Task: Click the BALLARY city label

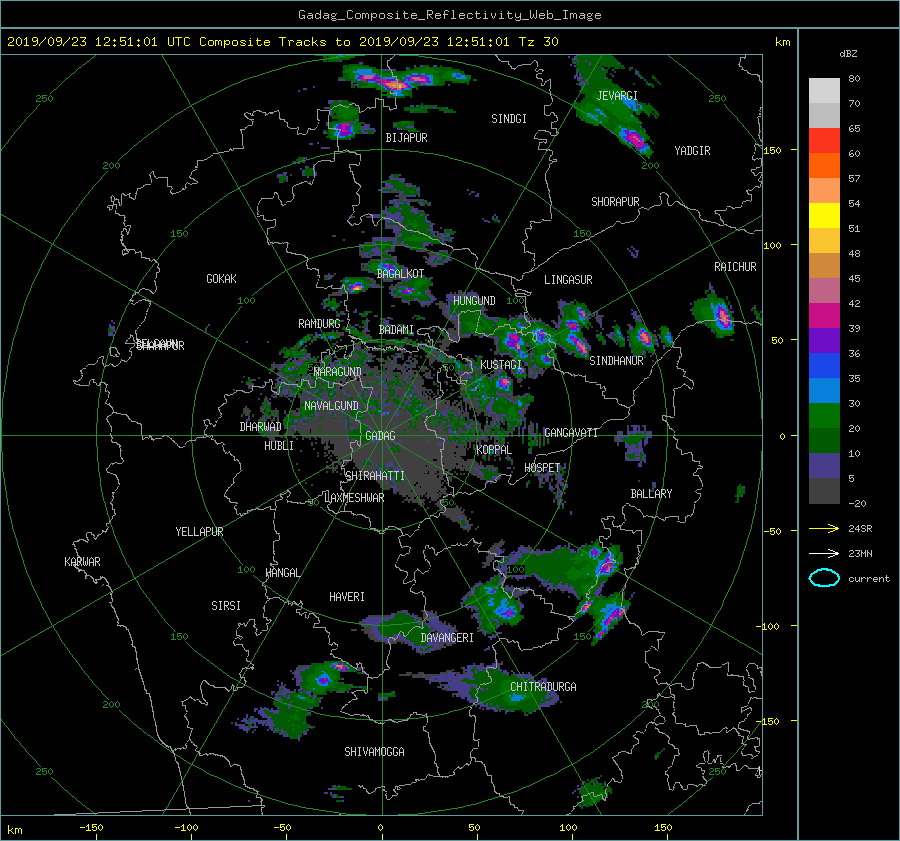Action: click(651, 494)
